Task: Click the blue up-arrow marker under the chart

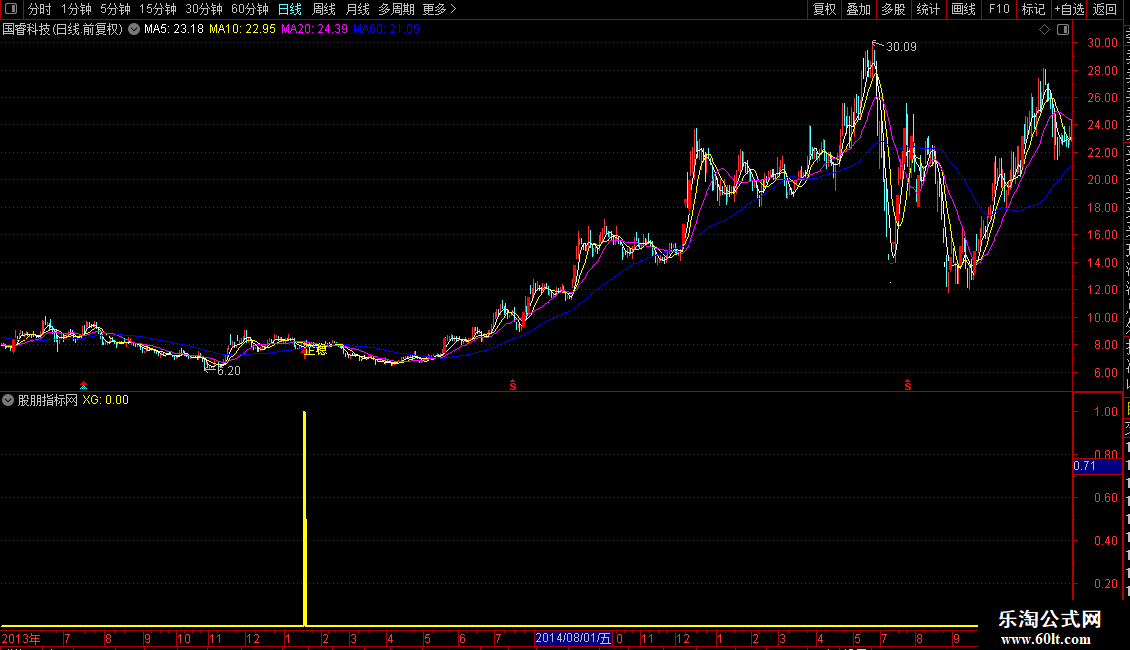Action: (84, 386)
